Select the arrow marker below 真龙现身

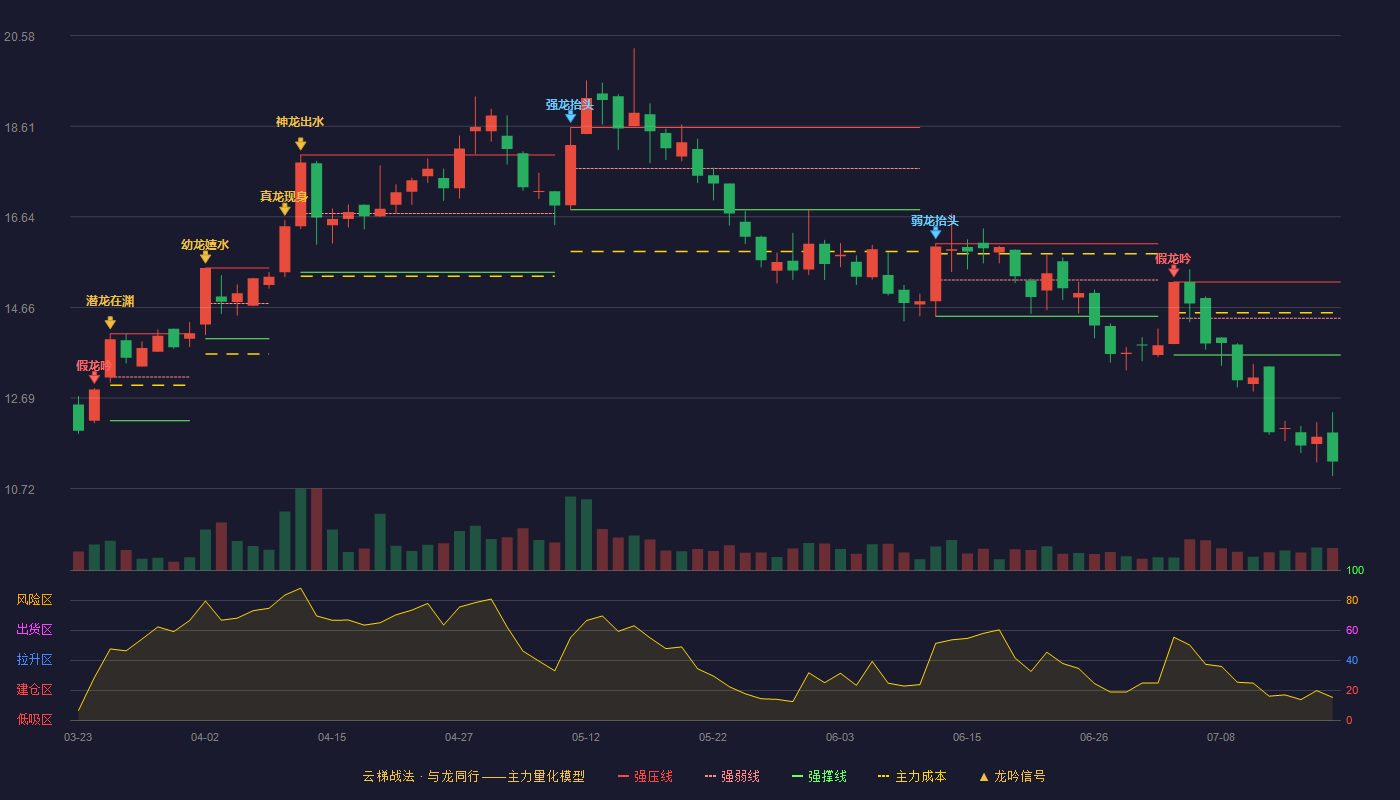pos(285,209)
